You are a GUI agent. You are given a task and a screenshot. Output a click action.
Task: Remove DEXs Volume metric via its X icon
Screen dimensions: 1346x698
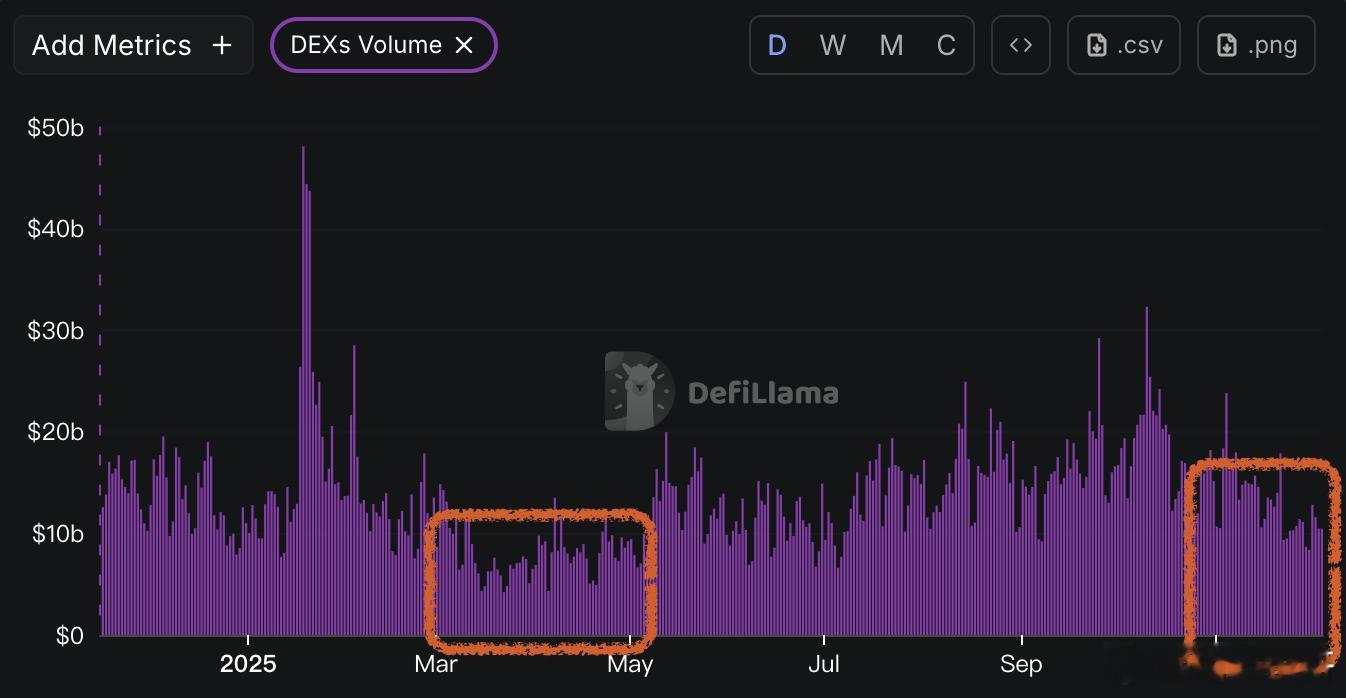click(464, 45)
